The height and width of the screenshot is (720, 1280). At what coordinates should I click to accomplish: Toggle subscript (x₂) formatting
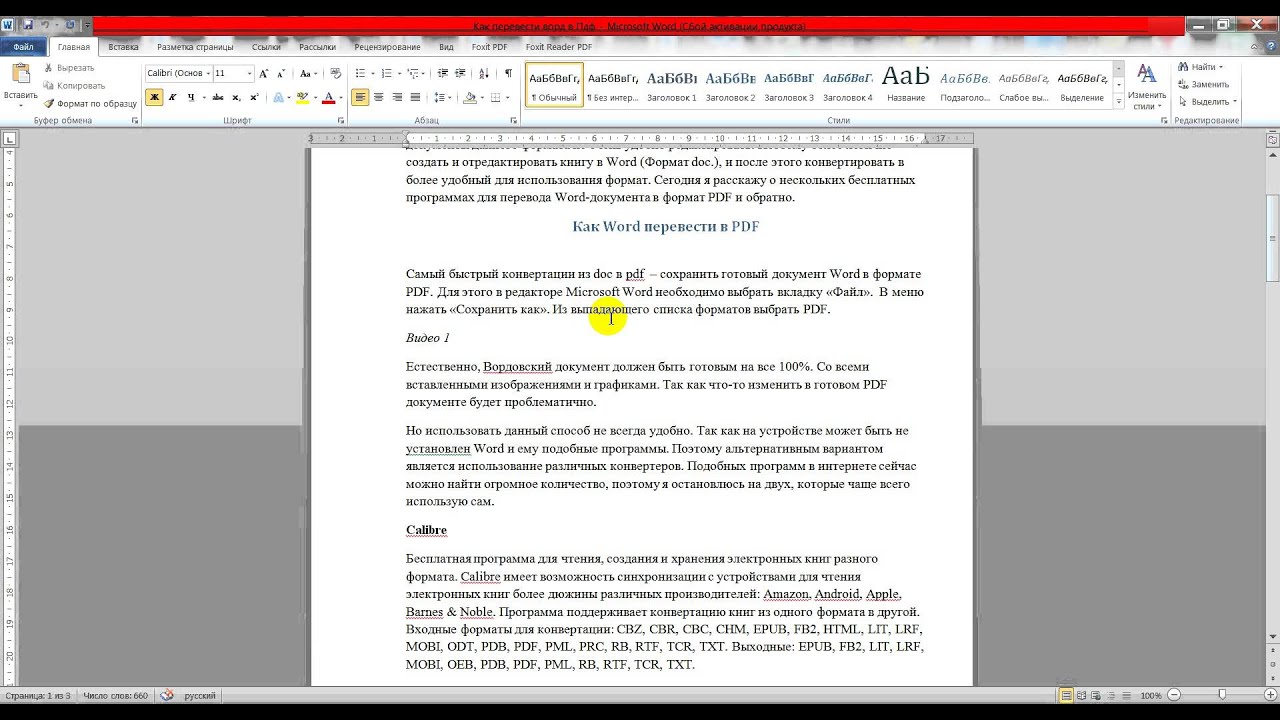coord(236,98)
